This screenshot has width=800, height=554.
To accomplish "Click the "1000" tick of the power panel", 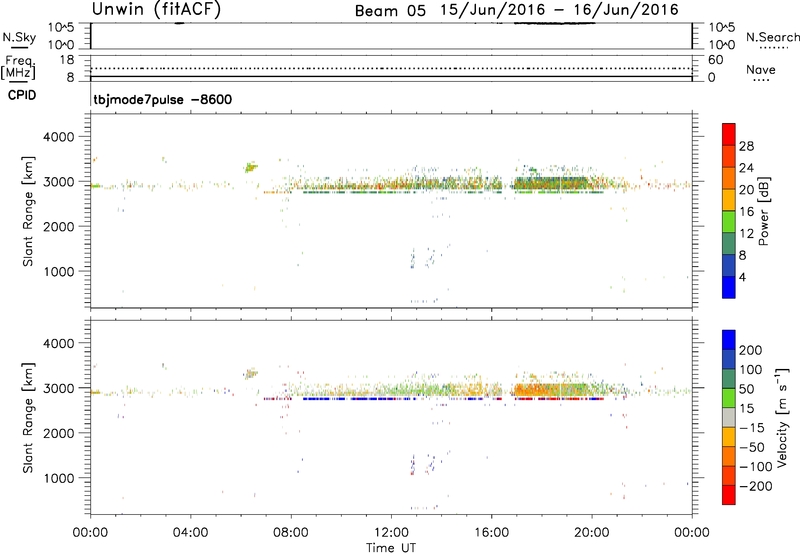I will [x=59, y=271].
